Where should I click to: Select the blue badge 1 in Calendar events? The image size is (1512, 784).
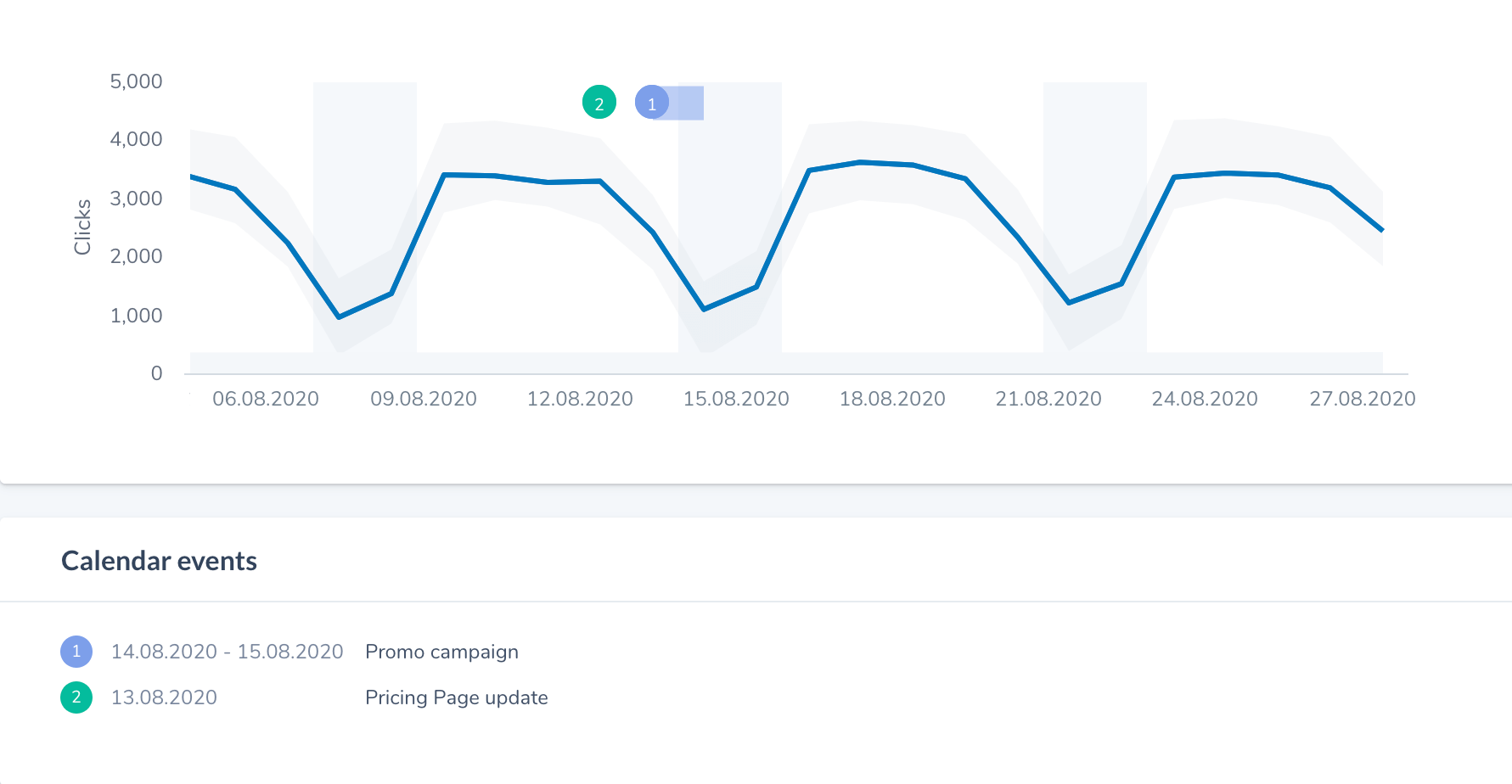[x=76, y=652]
